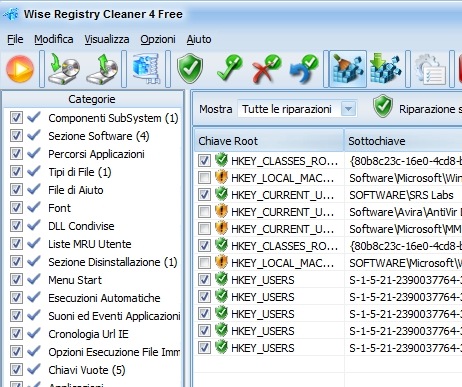Screen dimensions: 462x387
Task: Click the green shield repair icon in toolbar
Action: [190, 68]
